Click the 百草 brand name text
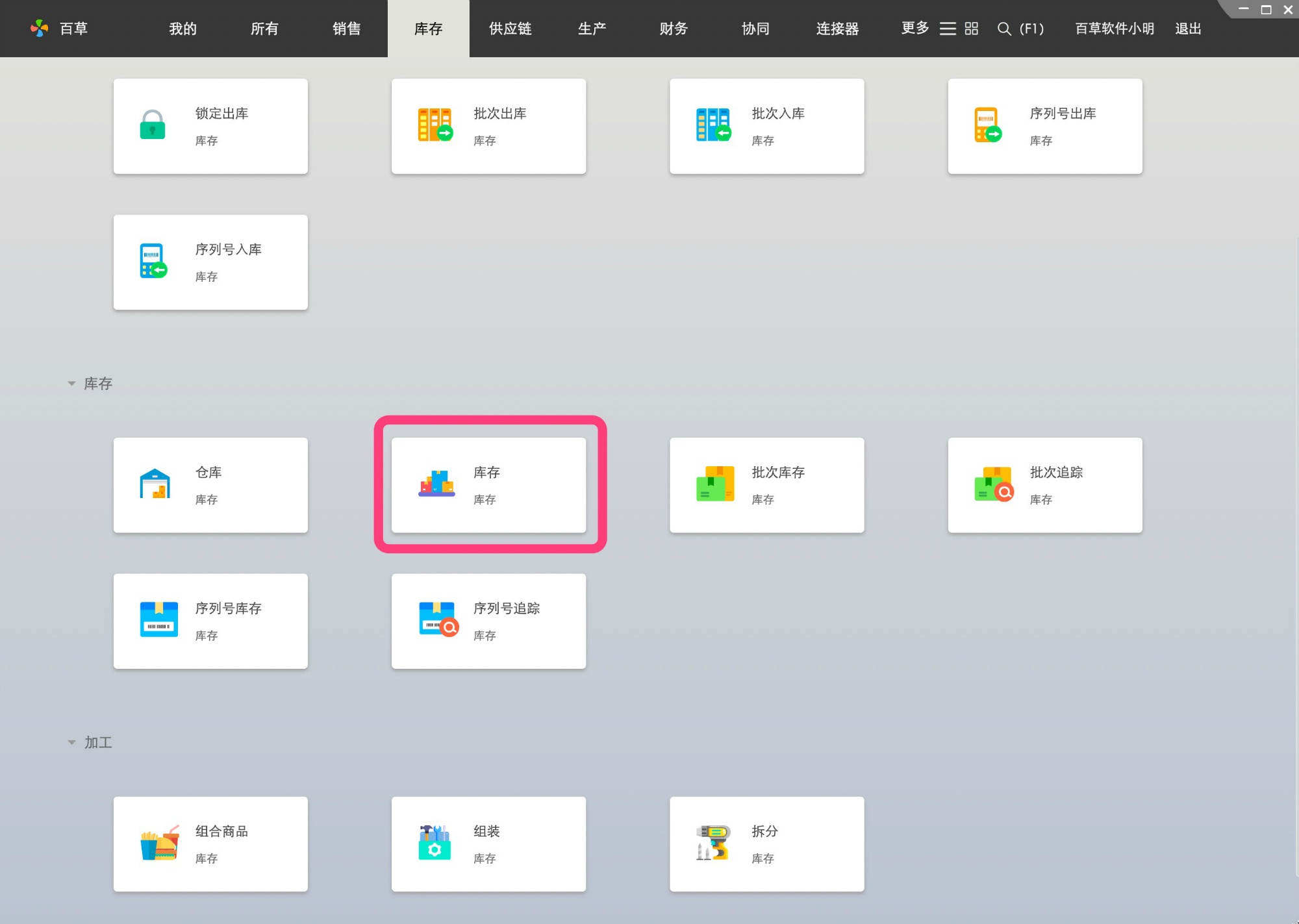Viewport: 1299px width, 924px height. click(x=73, y=29)
